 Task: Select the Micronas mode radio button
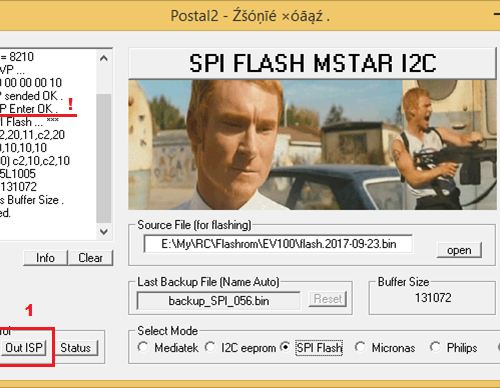pos(360,347)
